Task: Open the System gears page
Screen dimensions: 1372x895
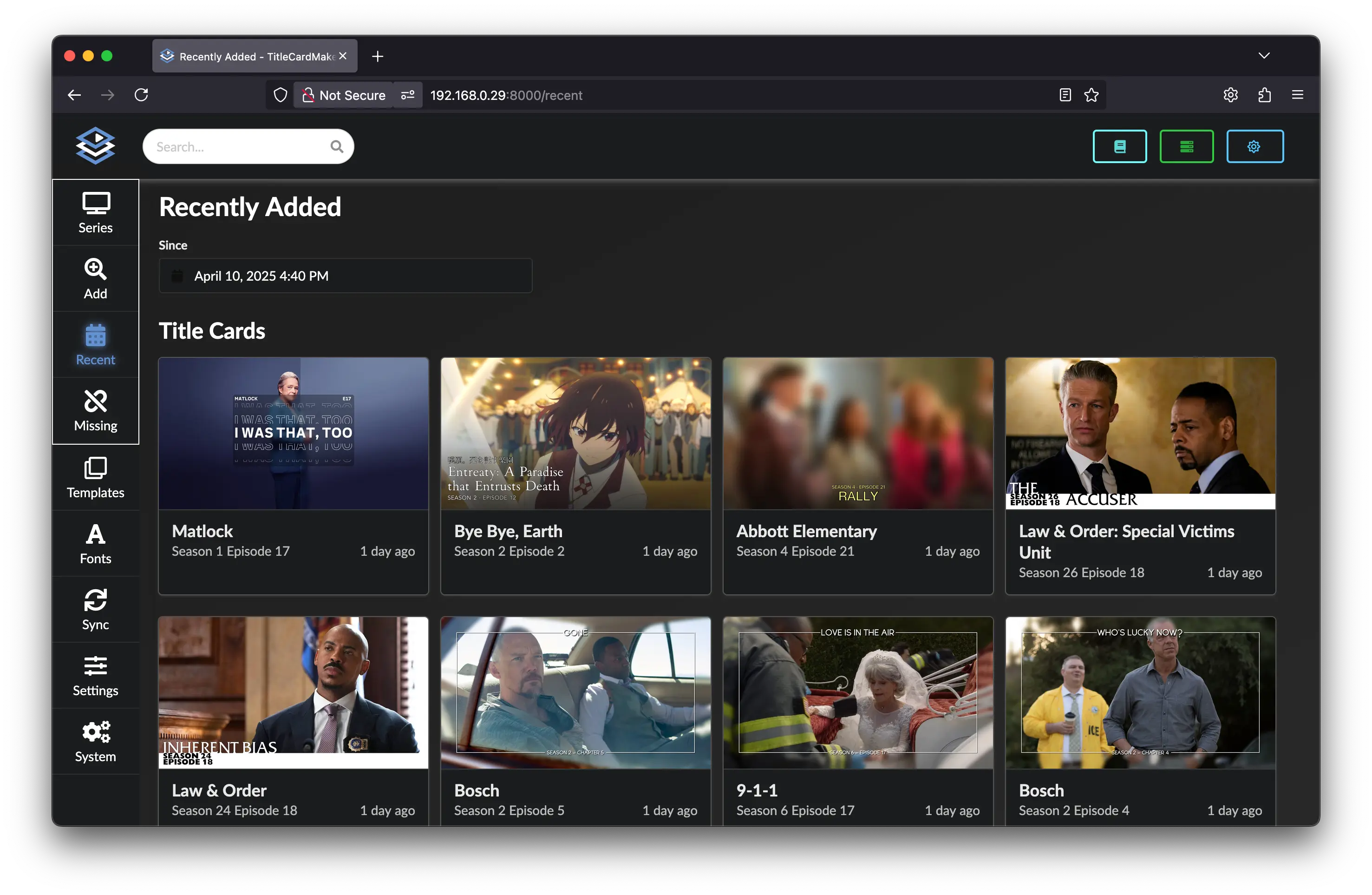Action: pos(96,742)
